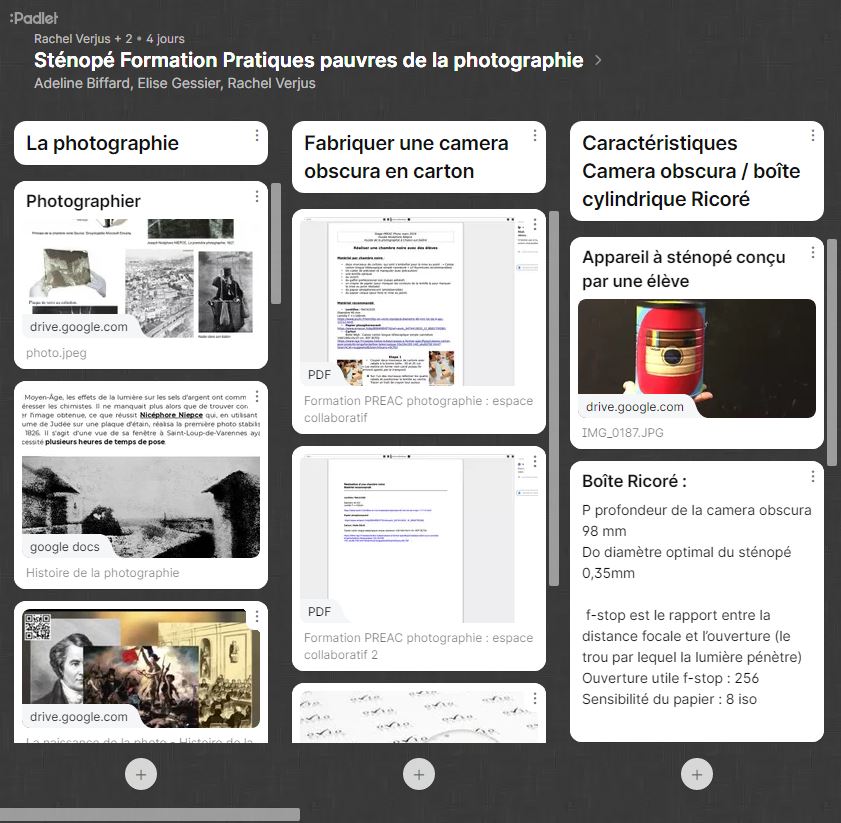Open three-dot menu on Appareil à sténopé card
The width and height of the screenshot is (841, 823).
(x=813, y=253)
